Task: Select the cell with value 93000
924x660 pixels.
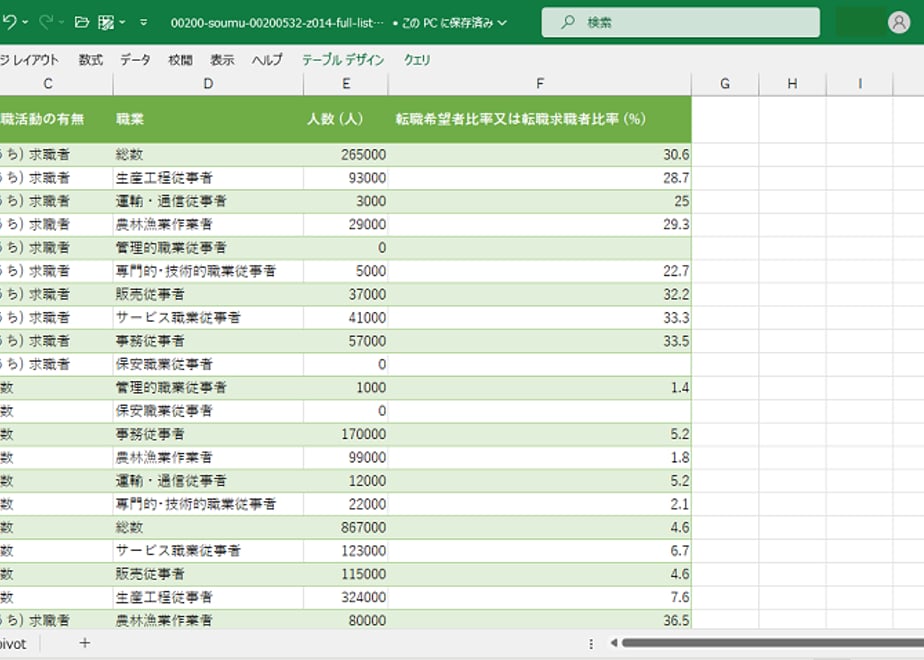Action: pos(346,178)
